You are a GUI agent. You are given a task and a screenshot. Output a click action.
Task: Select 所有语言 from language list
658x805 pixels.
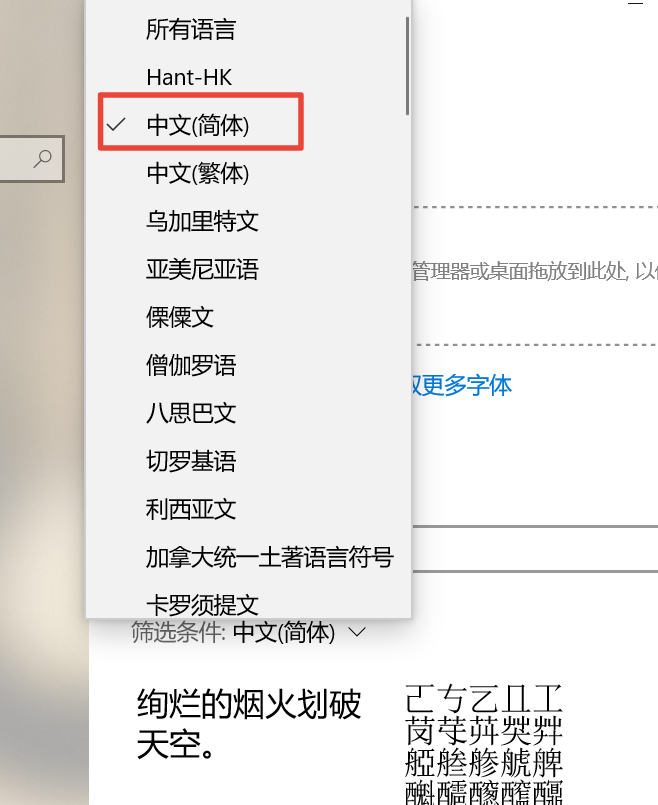click(248, 29)
